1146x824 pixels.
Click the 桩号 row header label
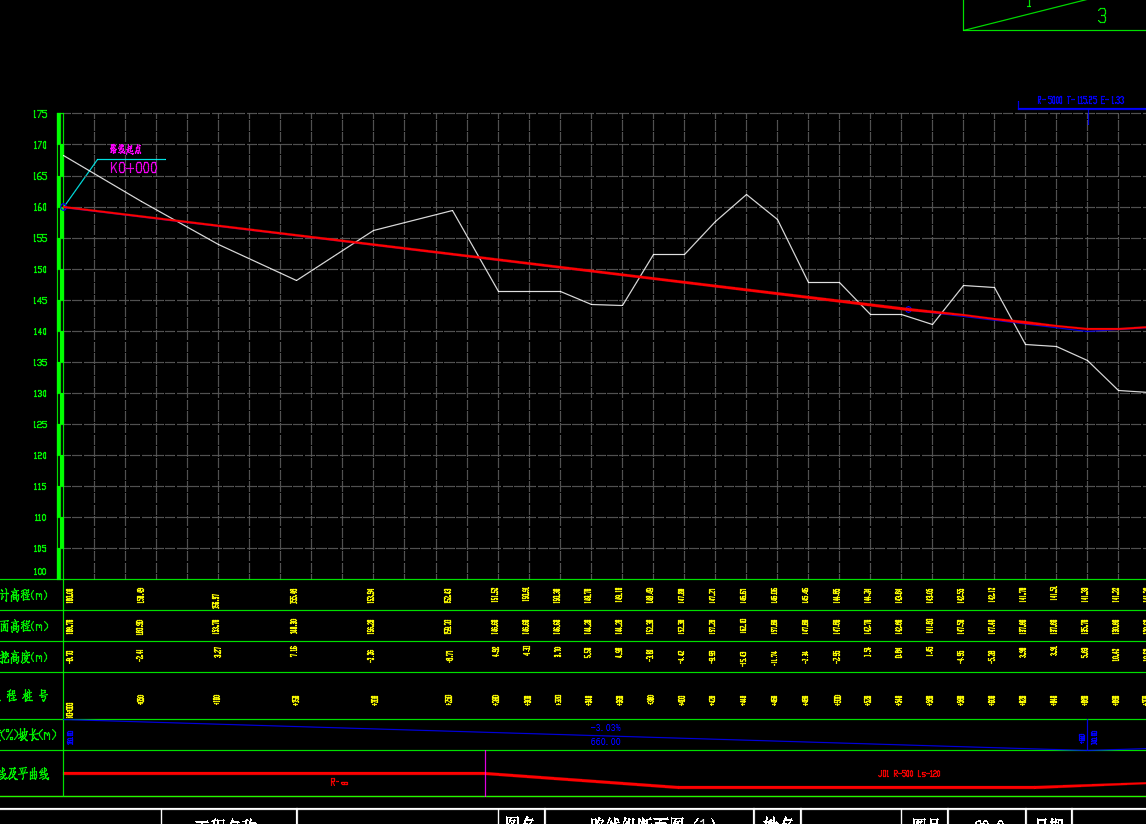pos(28,696)
